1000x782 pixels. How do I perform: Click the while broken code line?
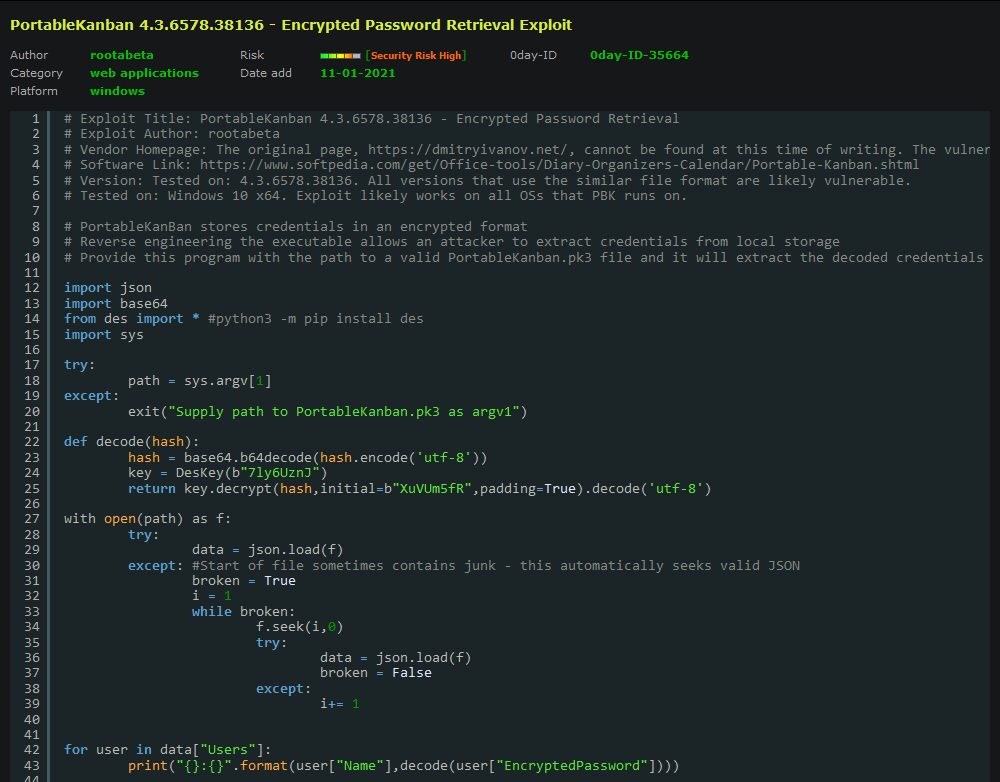tap(244, 611)
